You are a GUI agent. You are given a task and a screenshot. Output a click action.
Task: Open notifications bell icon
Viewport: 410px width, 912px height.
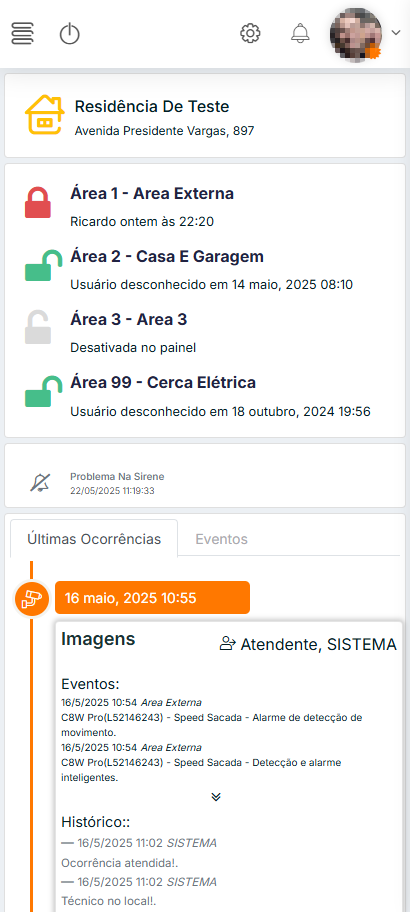(x=300, y=33)
